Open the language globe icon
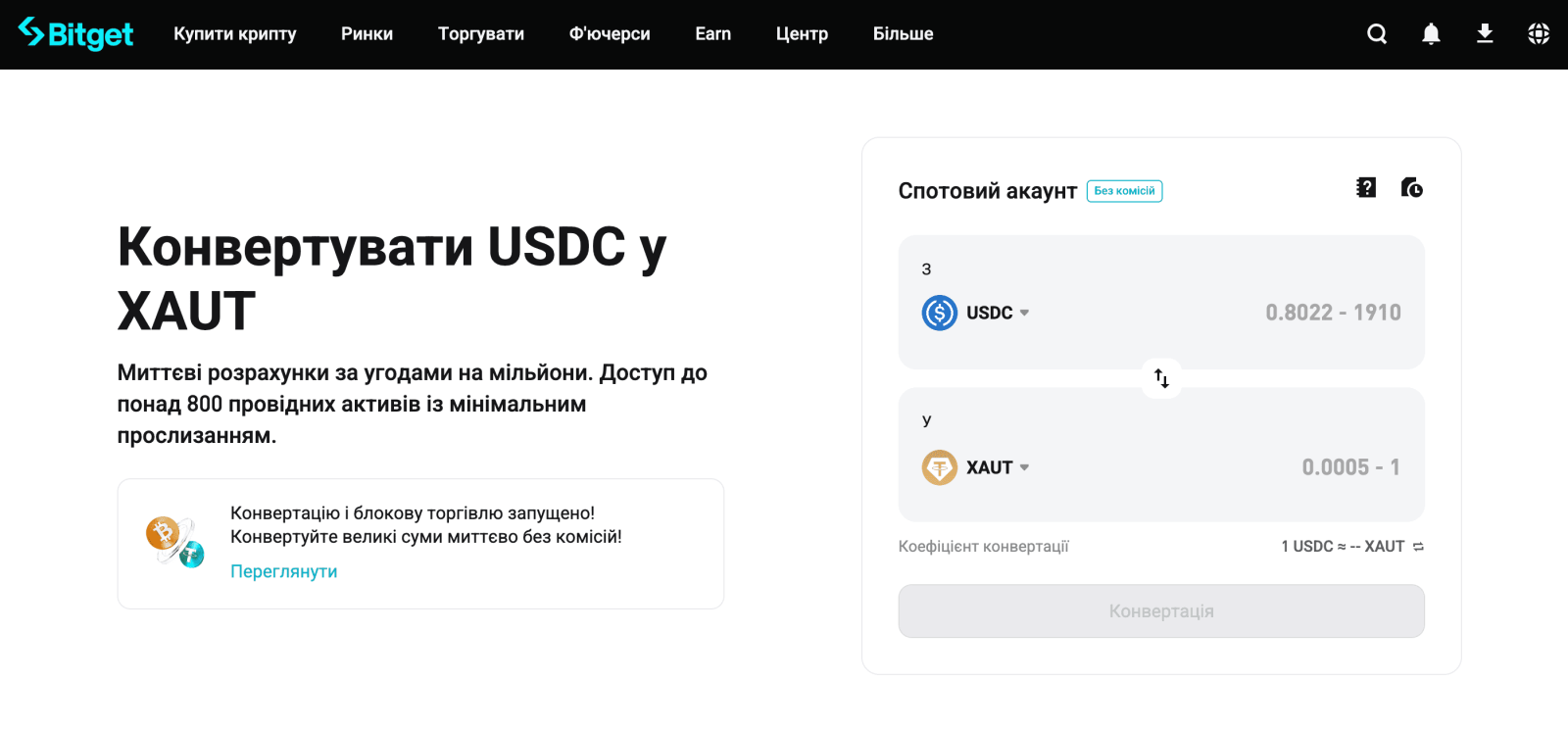1568x730 pixels. (x=1539, y=34)
